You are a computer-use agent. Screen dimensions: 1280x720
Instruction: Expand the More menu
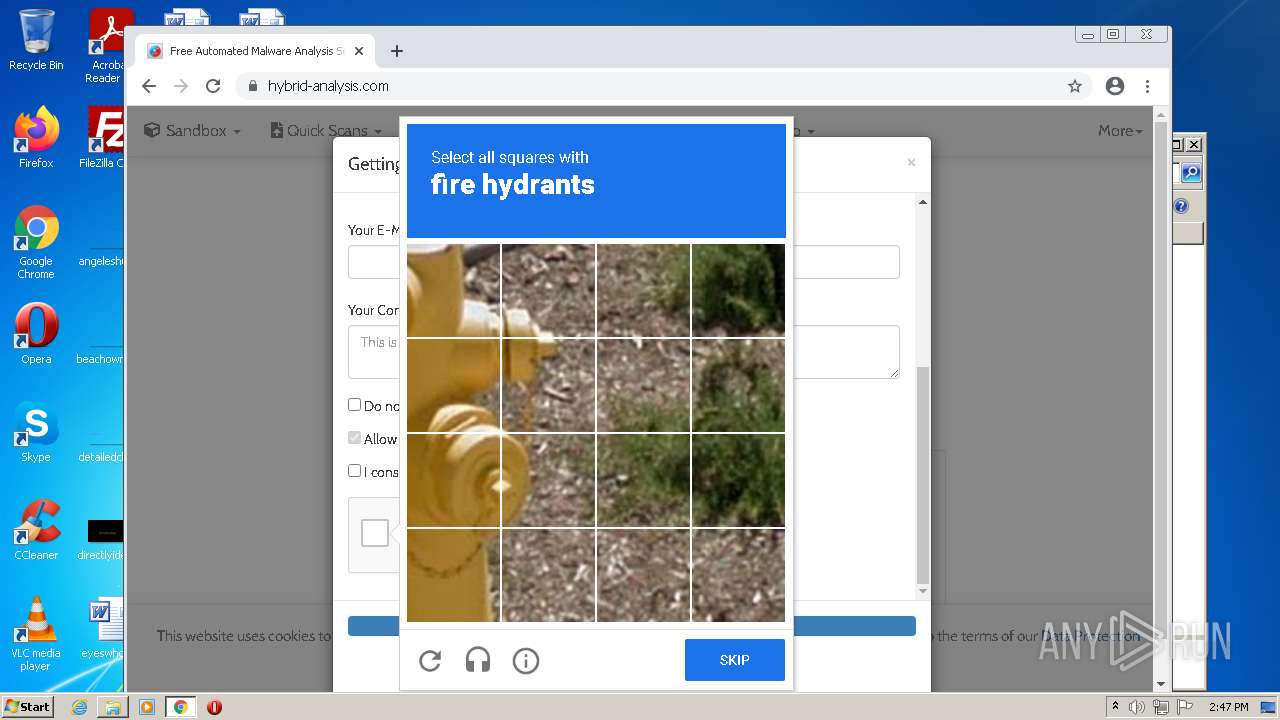(x=1120, y=130)
